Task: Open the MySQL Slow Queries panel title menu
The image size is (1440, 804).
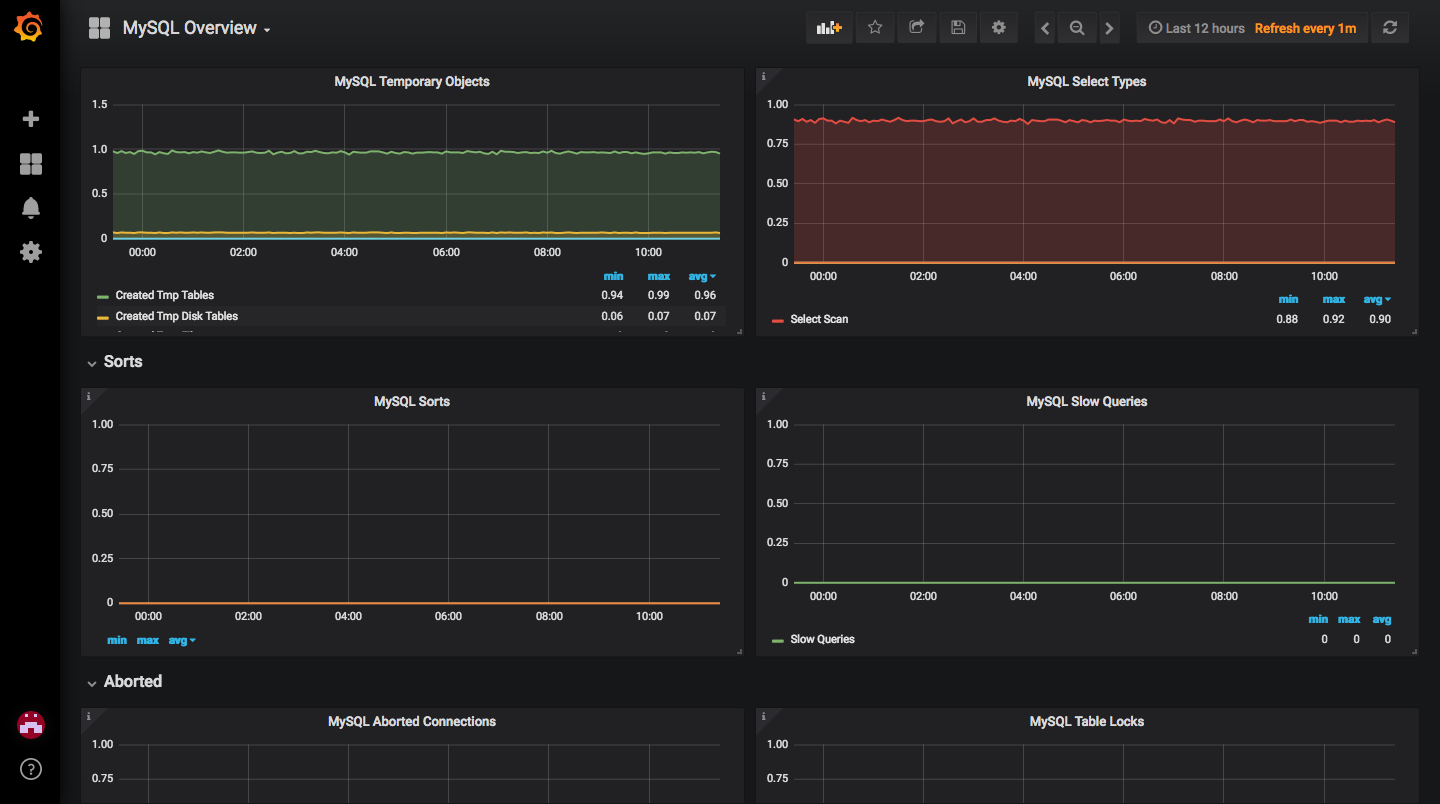Action: (1086, 402)
